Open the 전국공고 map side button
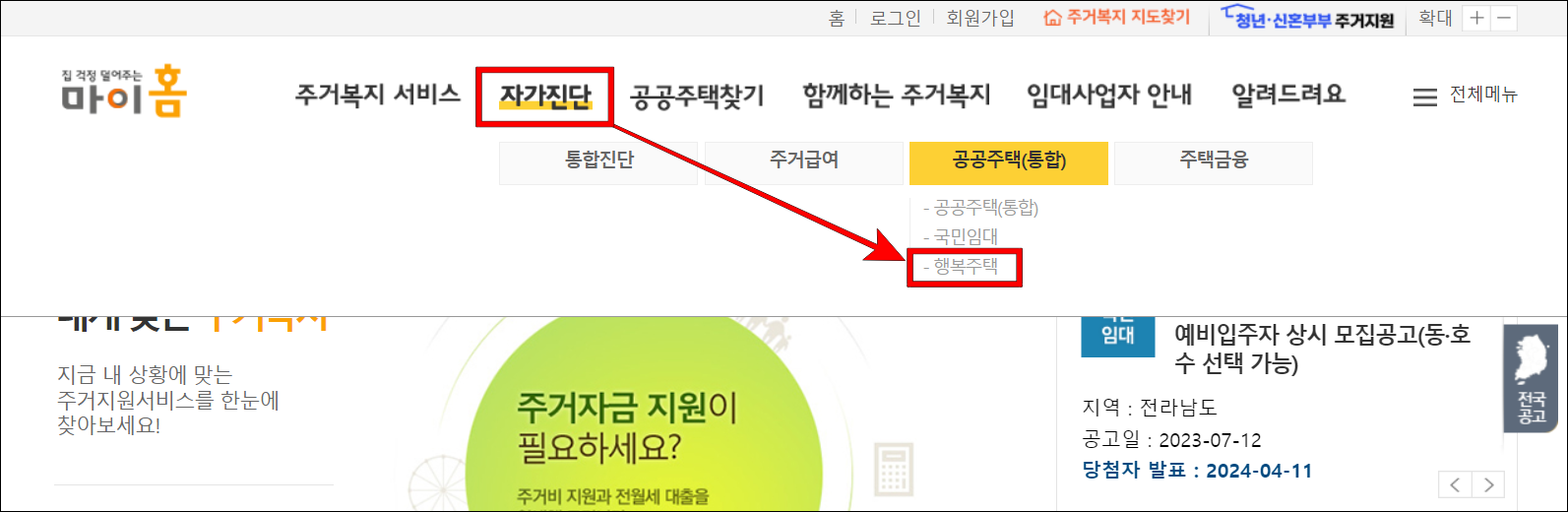The width and height of the screenshot is (1568, 512). [1531, 378]
